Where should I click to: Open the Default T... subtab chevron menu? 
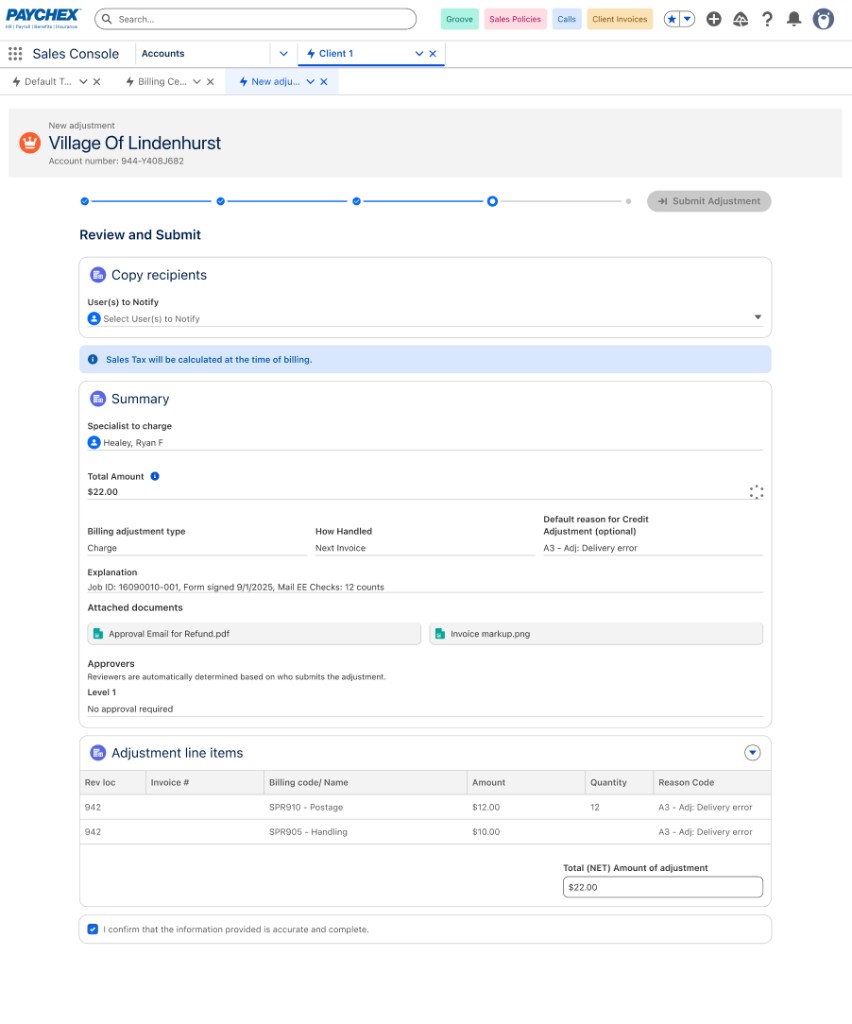click(83, 82)
